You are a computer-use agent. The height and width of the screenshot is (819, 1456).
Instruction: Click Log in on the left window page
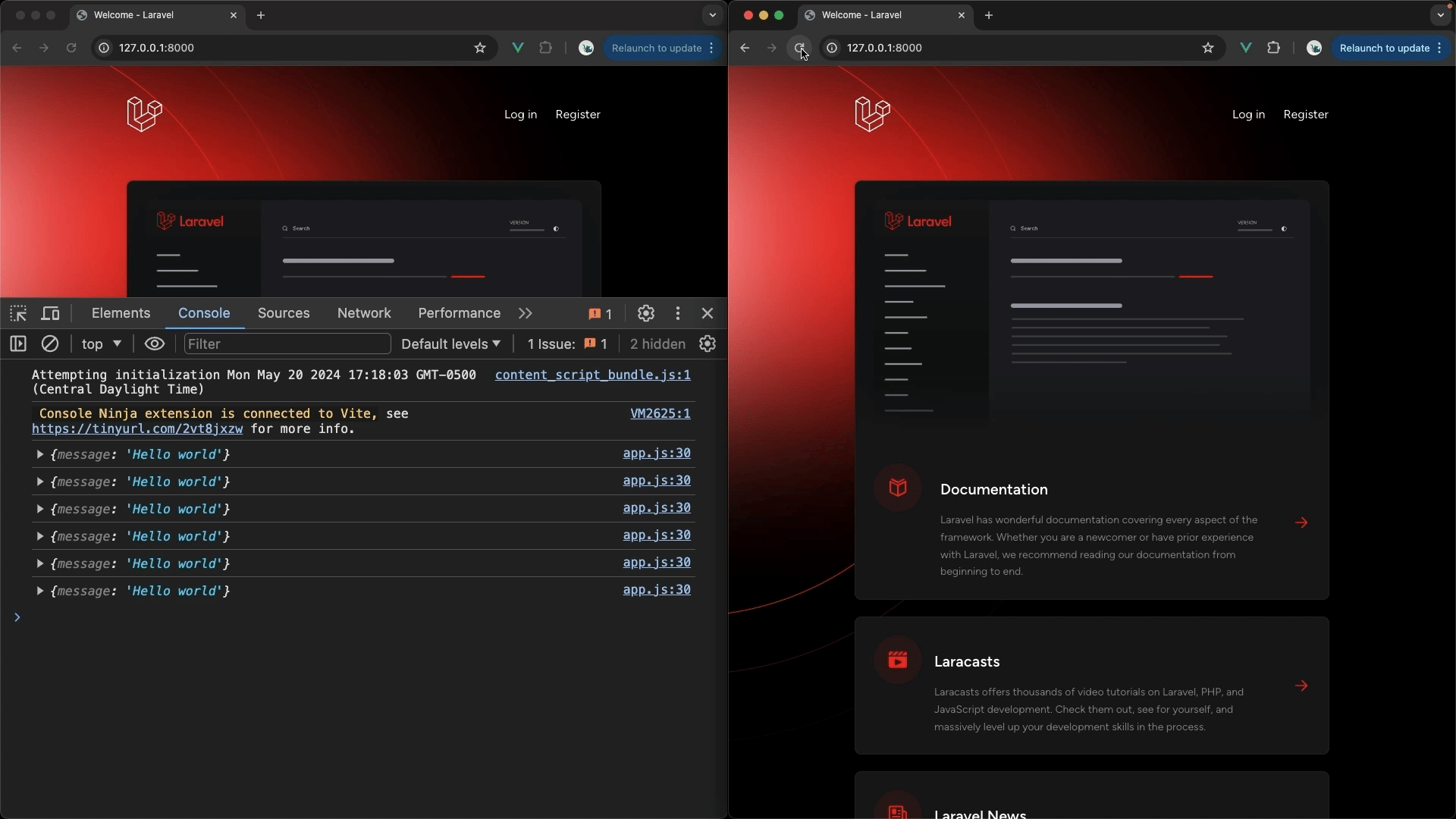[521, 115]
